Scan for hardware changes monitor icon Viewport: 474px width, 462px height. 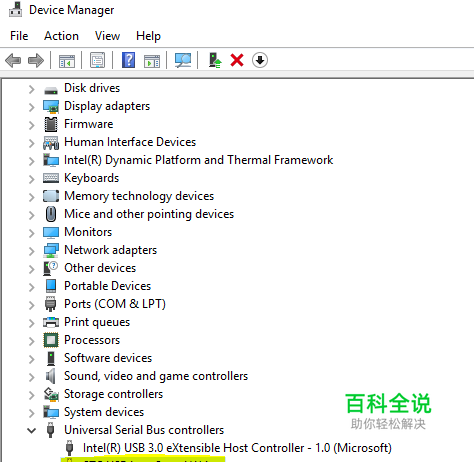183,61
